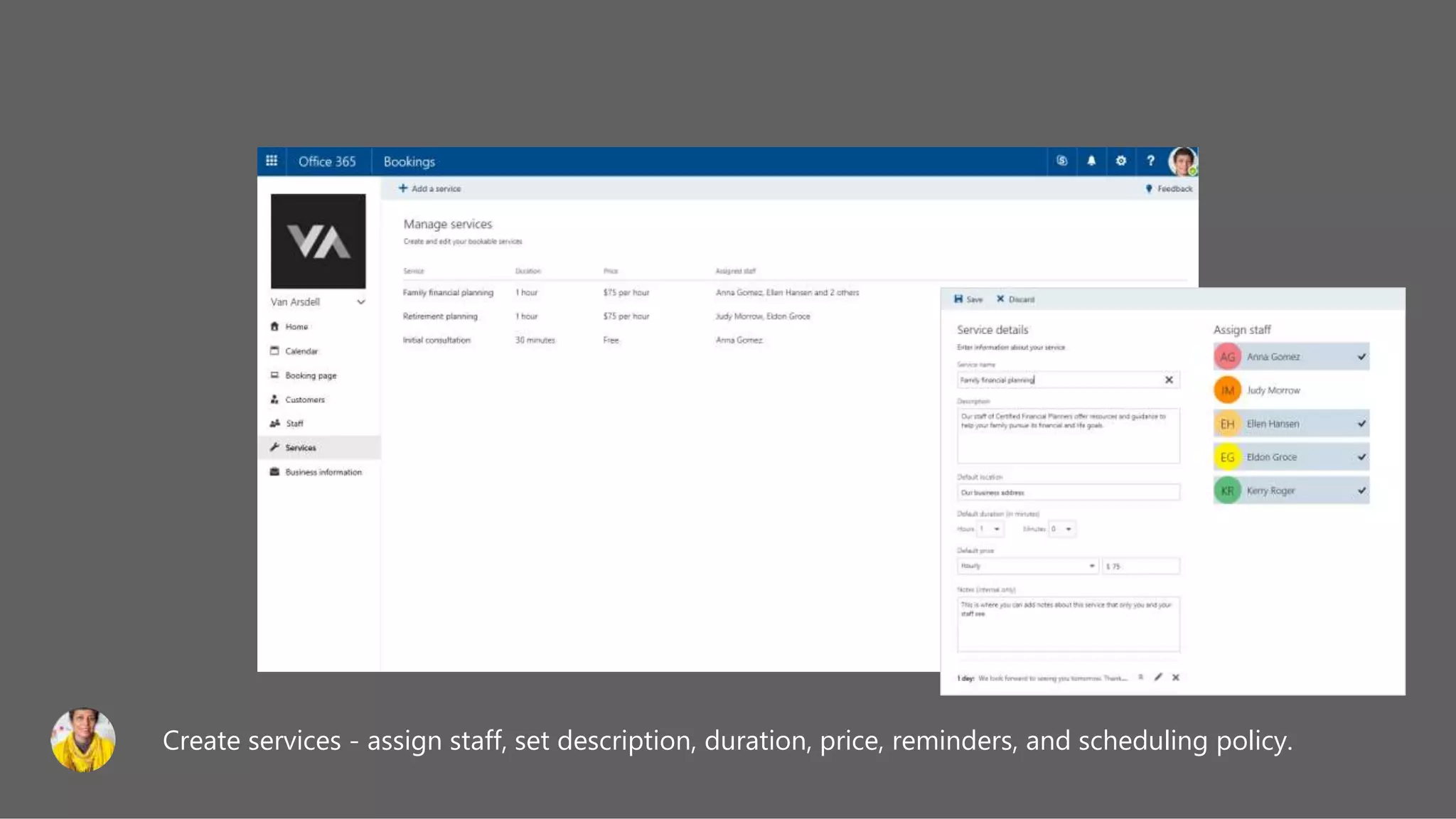Open Business information in sidebar
Screen dimensions: 1456x819
(x=318, y=472)
